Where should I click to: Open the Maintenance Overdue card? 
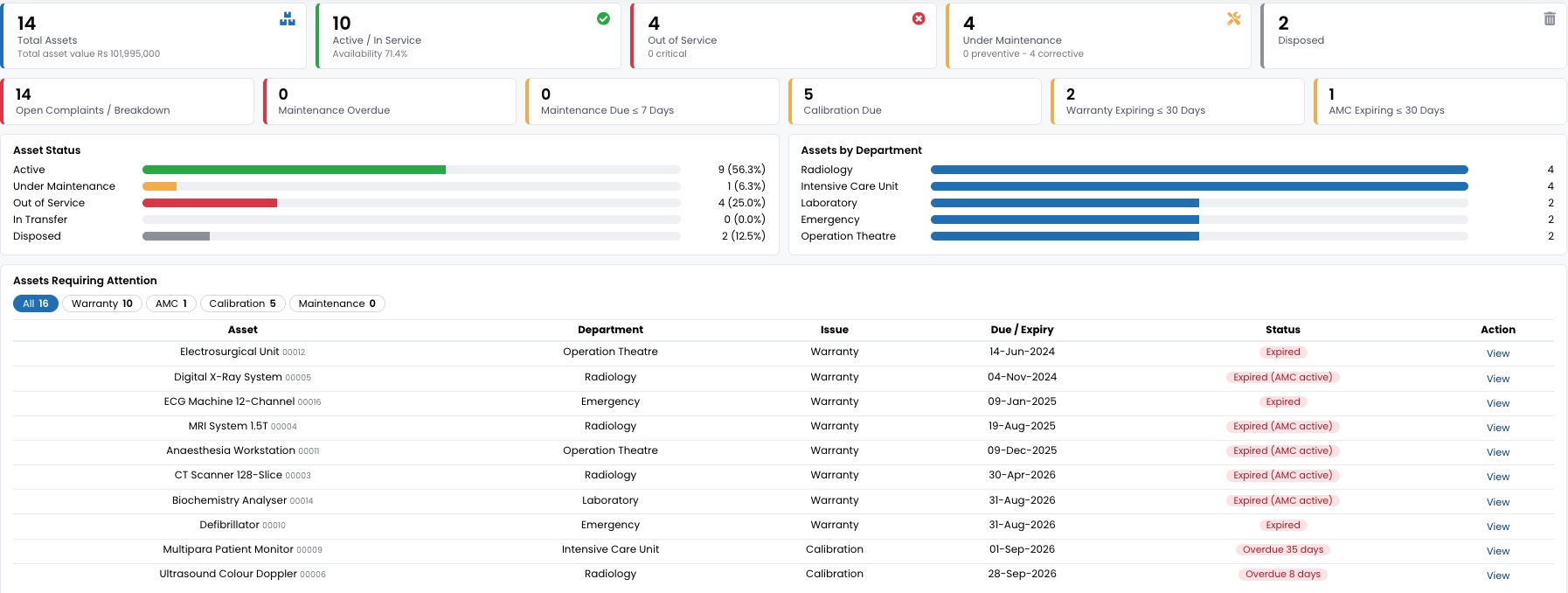tap(390, 101)
